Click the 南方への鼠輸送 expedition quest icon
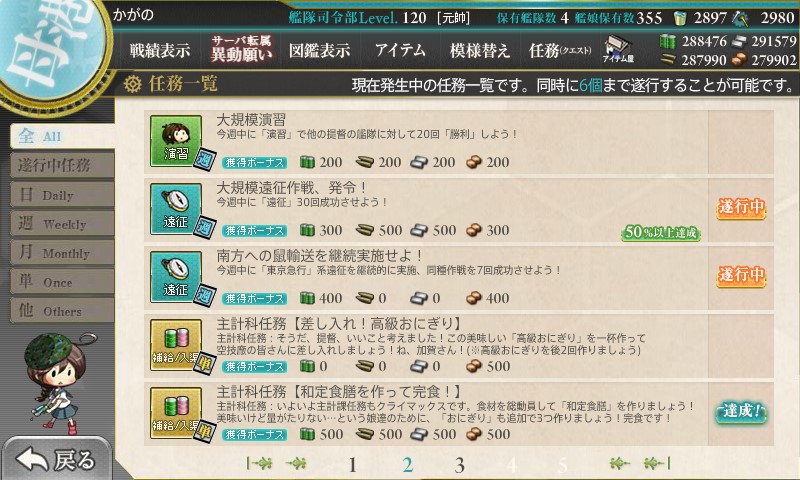Image resolution: width=800 pixels, height=480 pixels. (176, 277)
